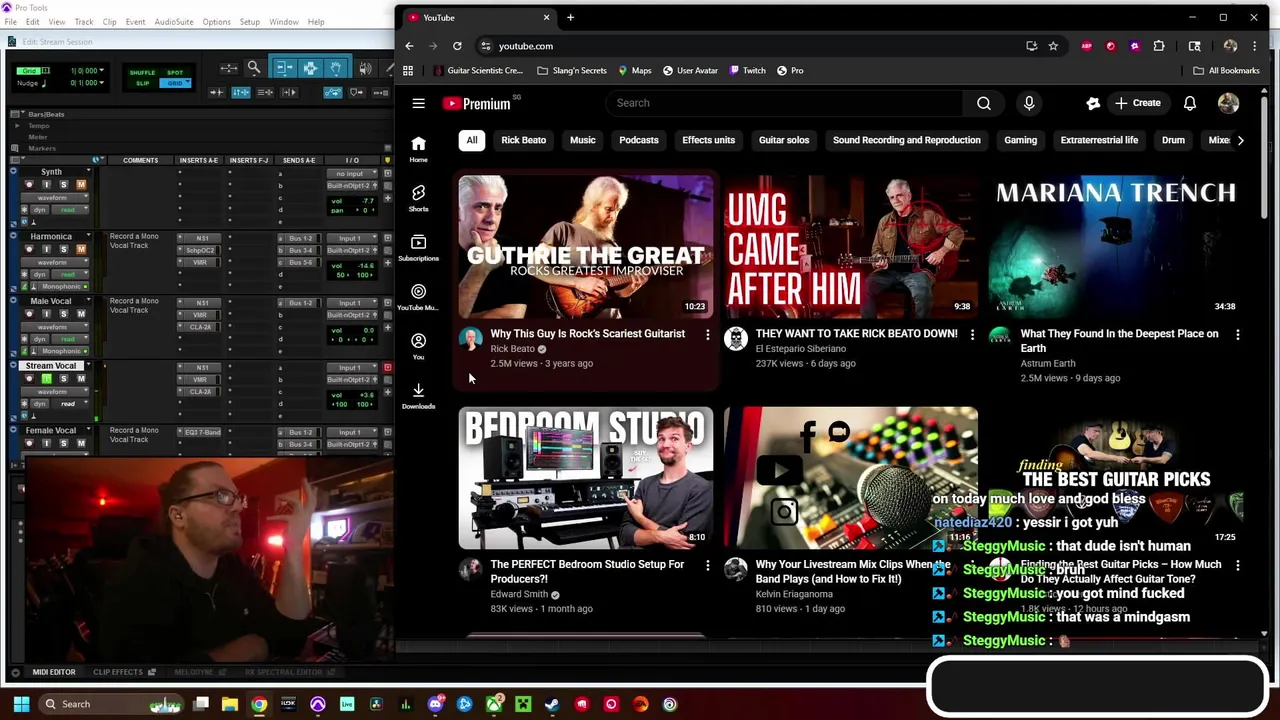This screenshot has width=1280, height=720.
Task: Switch to MIDI Editor tab in Pro Tools
Action: click(53, 672)
